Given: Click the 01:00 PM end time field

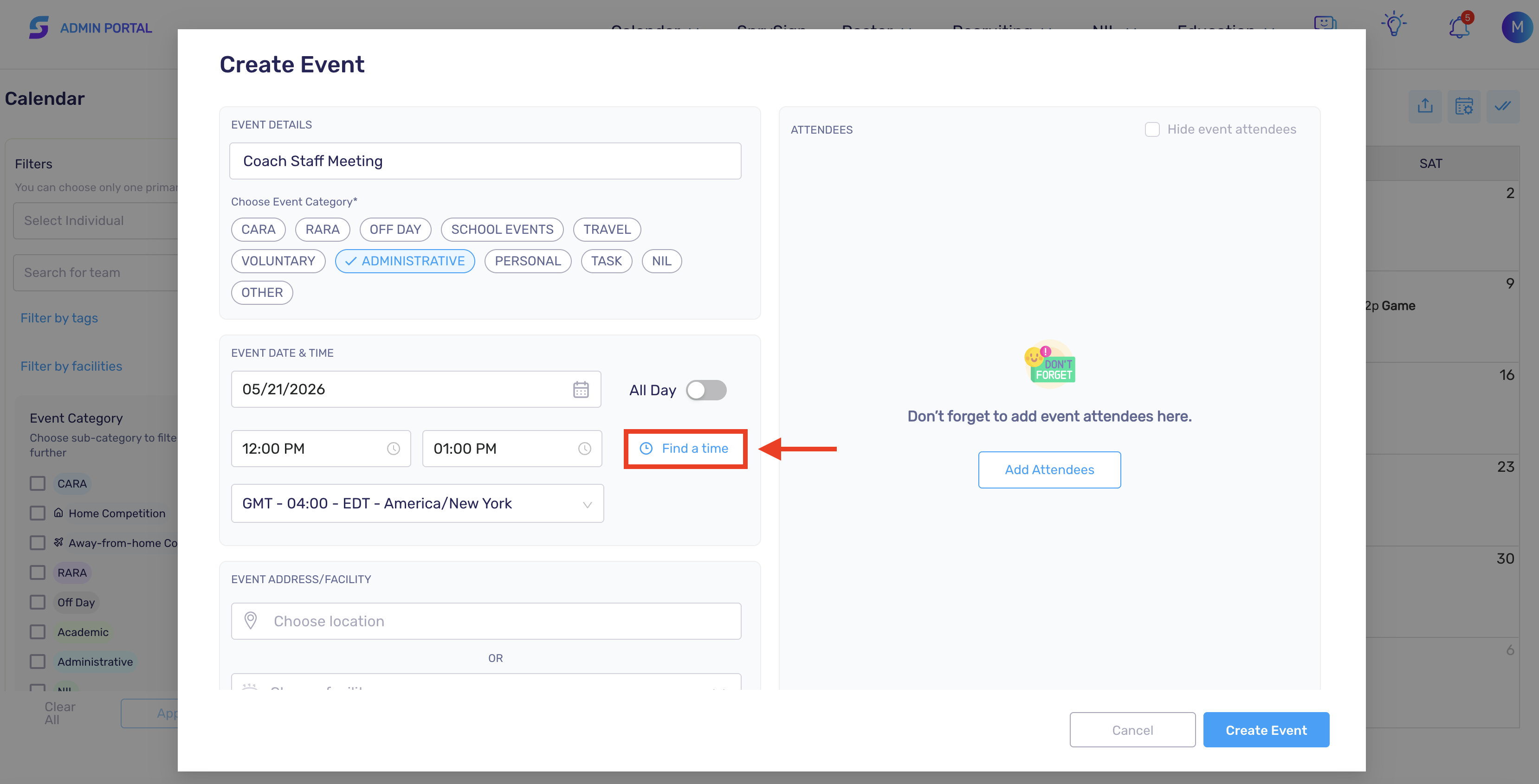Looking at the screenshot, I should pyautogui.click(x=512, y=449).
